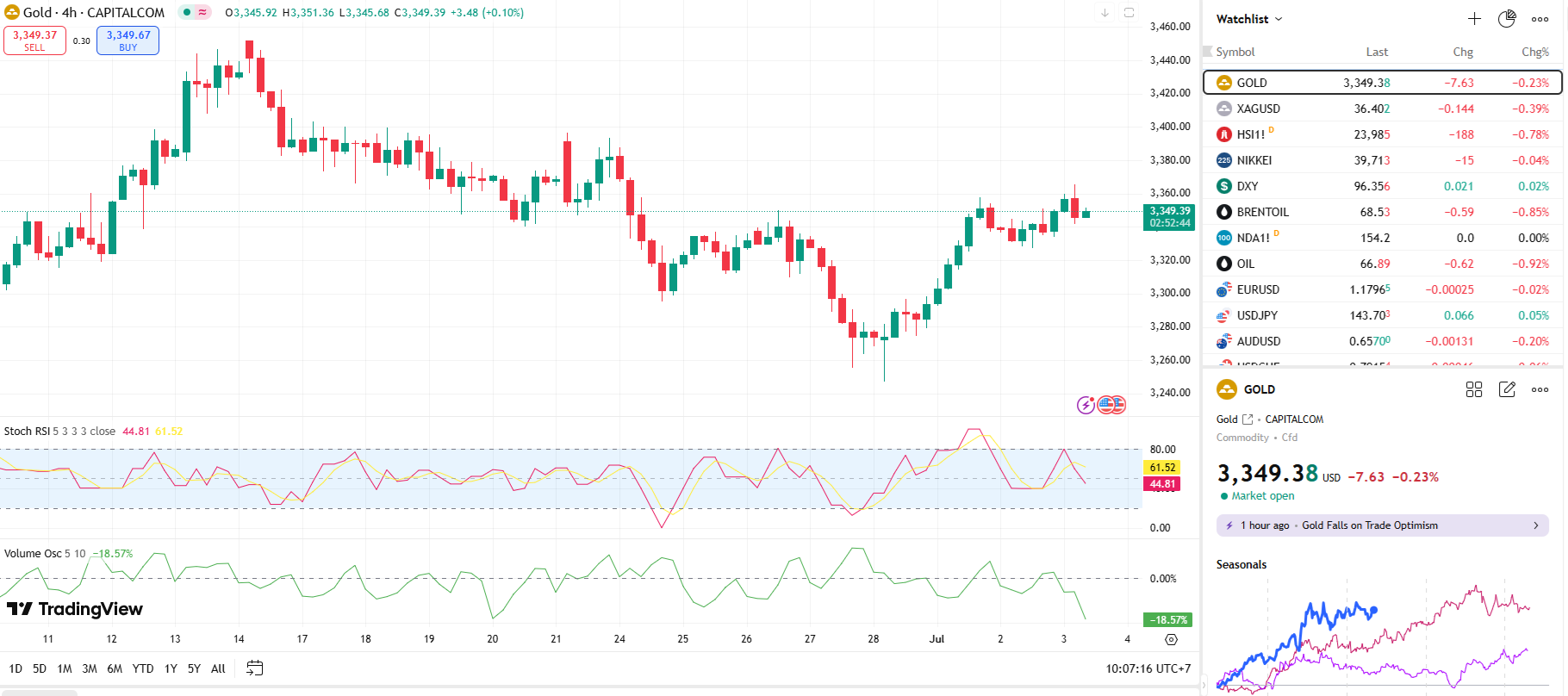Select the 1M time range tab
This screenshot has width=1568, height=696.
coord(65,668)
